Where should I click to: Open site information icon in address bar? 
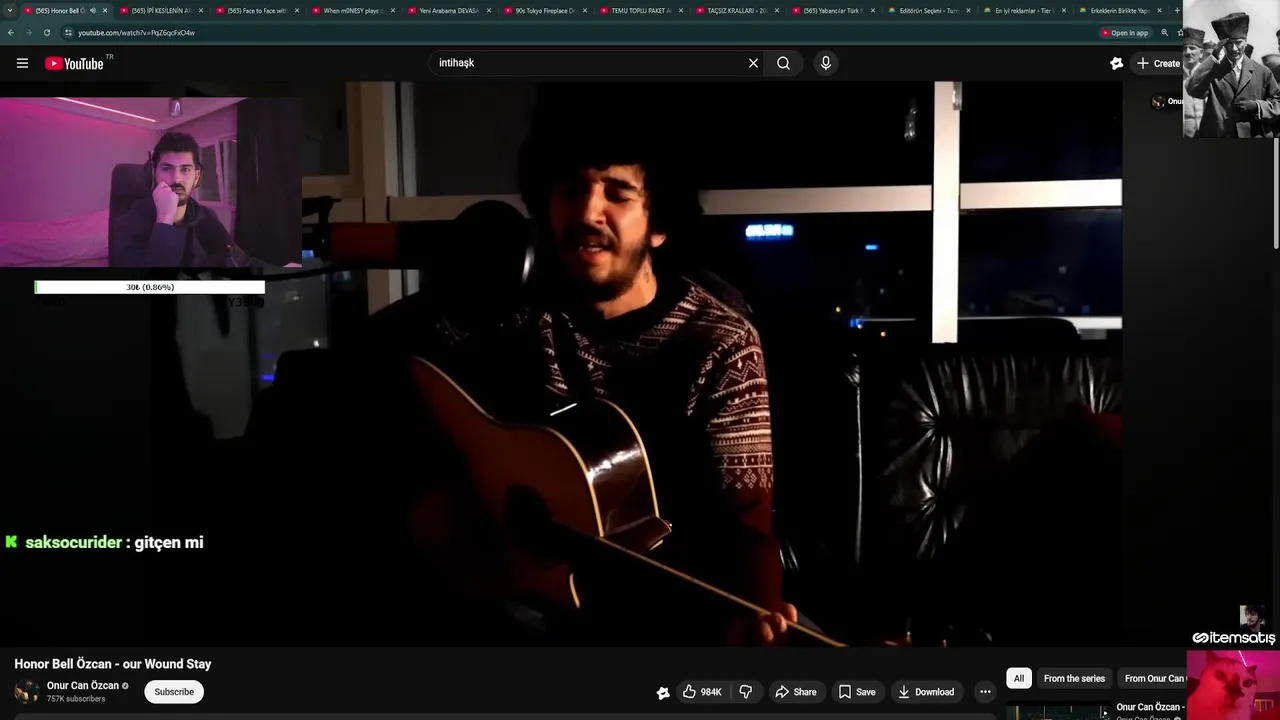68,32
